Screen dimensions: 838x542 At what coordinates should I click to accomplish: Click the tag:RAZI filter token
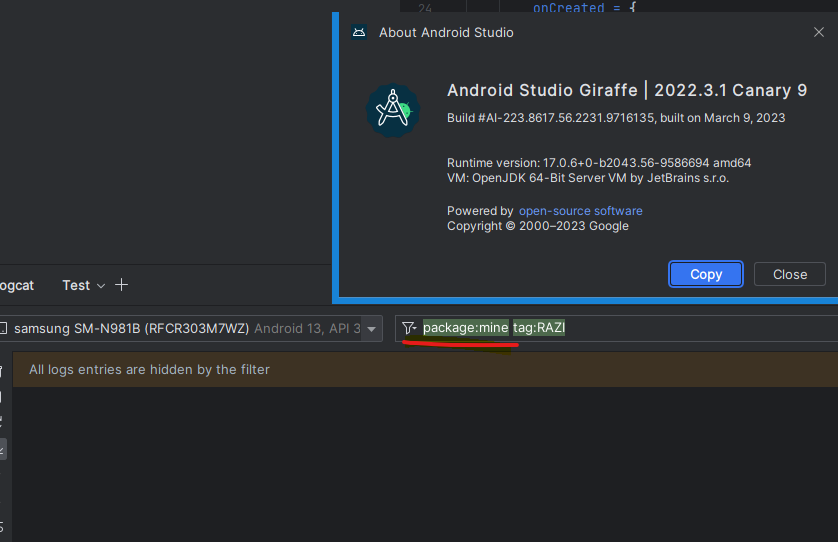[539, 328]
